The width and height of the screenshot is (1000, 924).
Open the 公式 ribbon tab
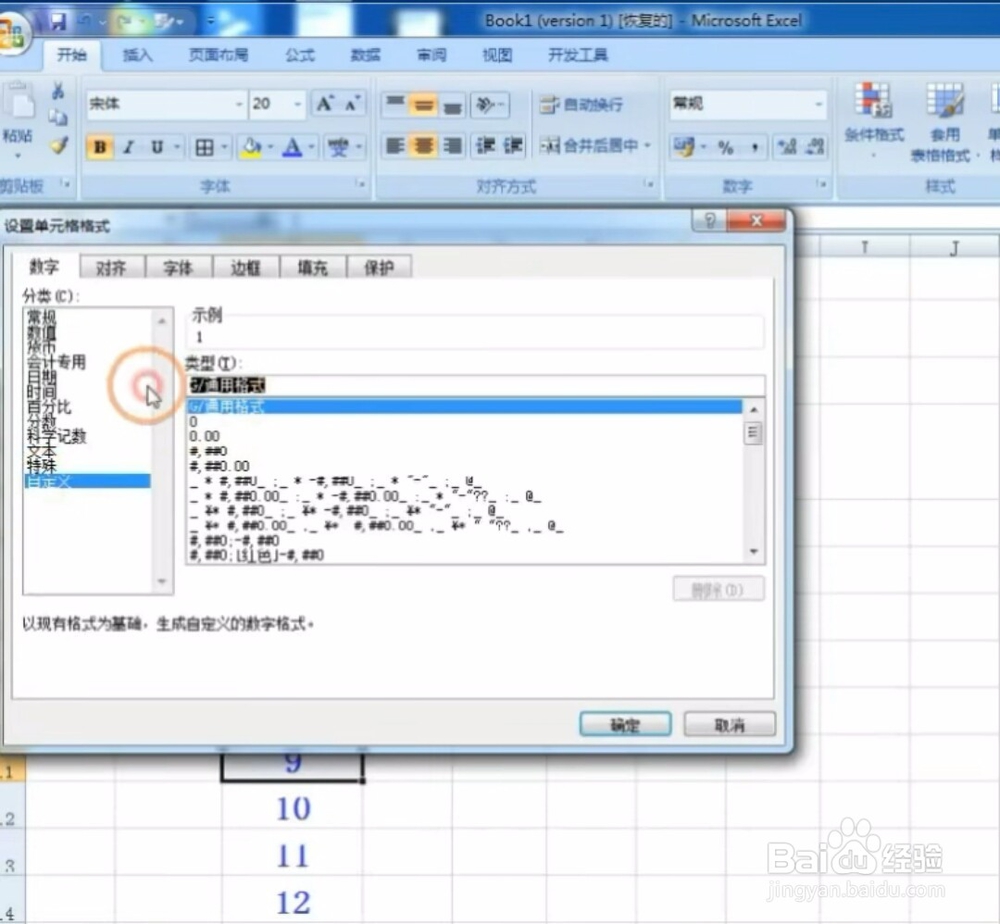tap(300, 55)
